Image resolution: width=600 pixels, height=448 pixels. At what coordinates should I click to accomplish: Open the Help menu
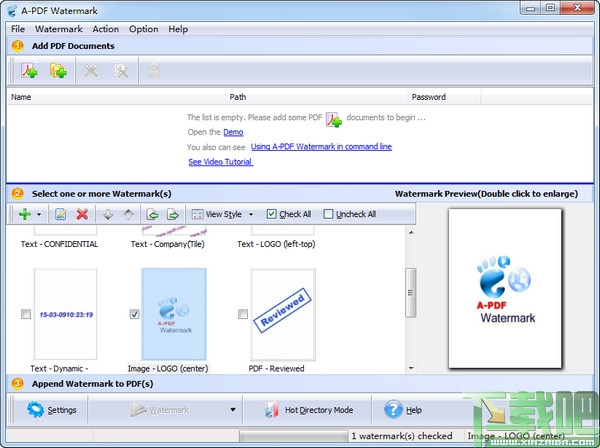[178, 29]
